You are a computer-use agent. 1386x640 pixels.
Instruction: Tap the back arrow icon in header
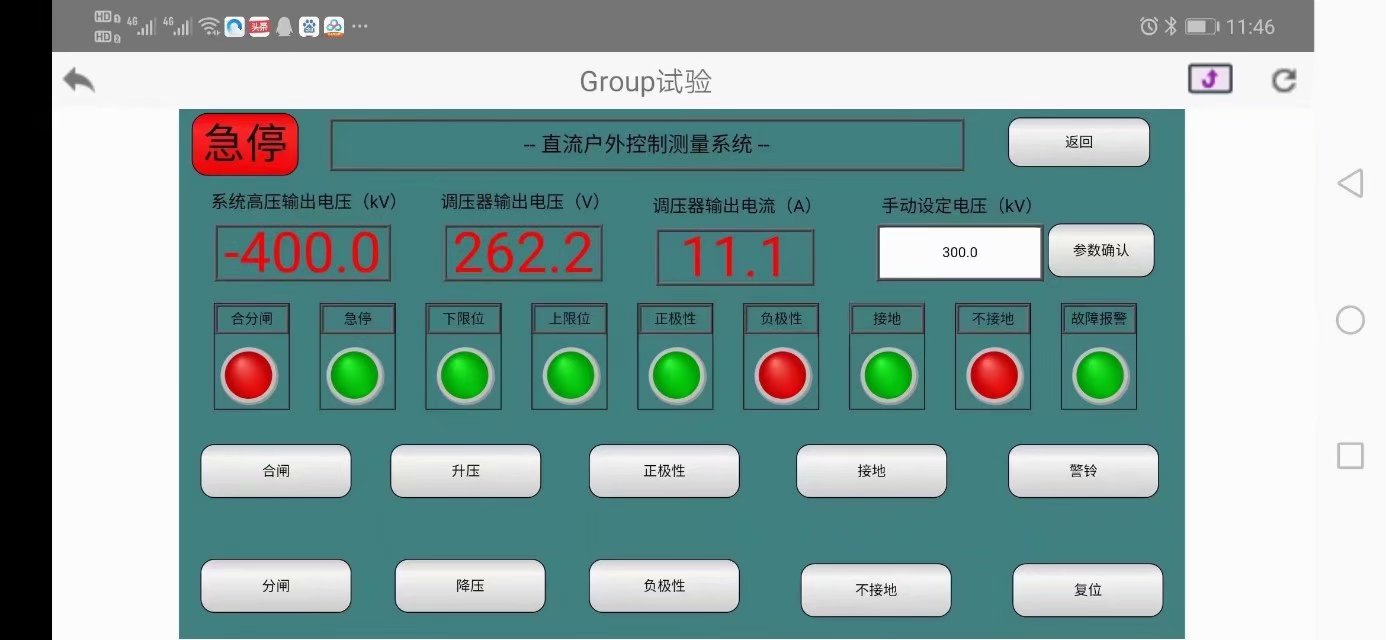click(79, 81)
